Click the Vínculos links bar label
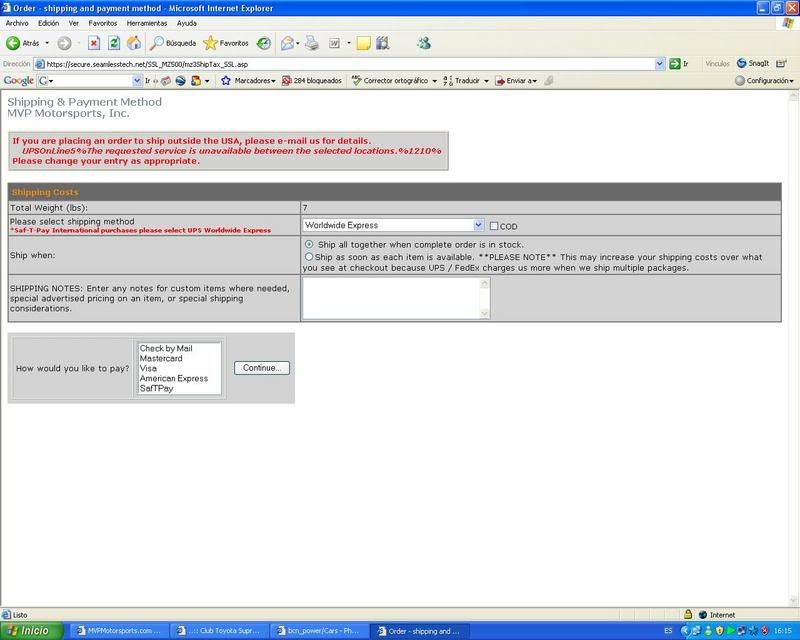The image size is (800, 640). point(717,63)
